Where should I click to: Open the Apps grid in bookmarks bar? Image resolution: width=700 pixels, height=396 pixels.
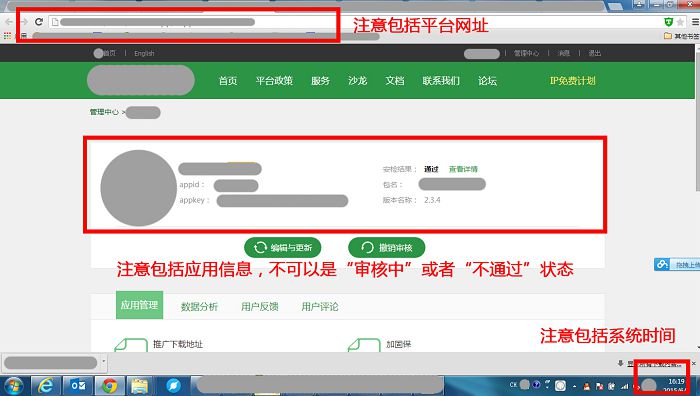coord(7,36)
